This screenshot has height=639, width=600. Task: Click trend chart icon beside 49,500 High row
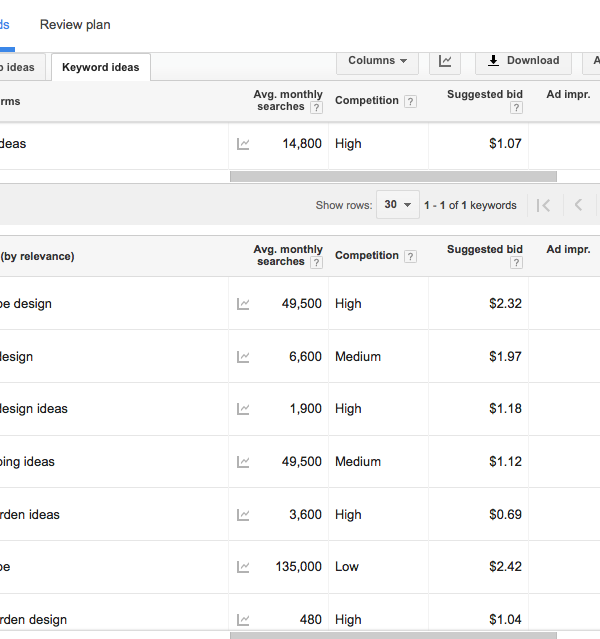[243, 304]
